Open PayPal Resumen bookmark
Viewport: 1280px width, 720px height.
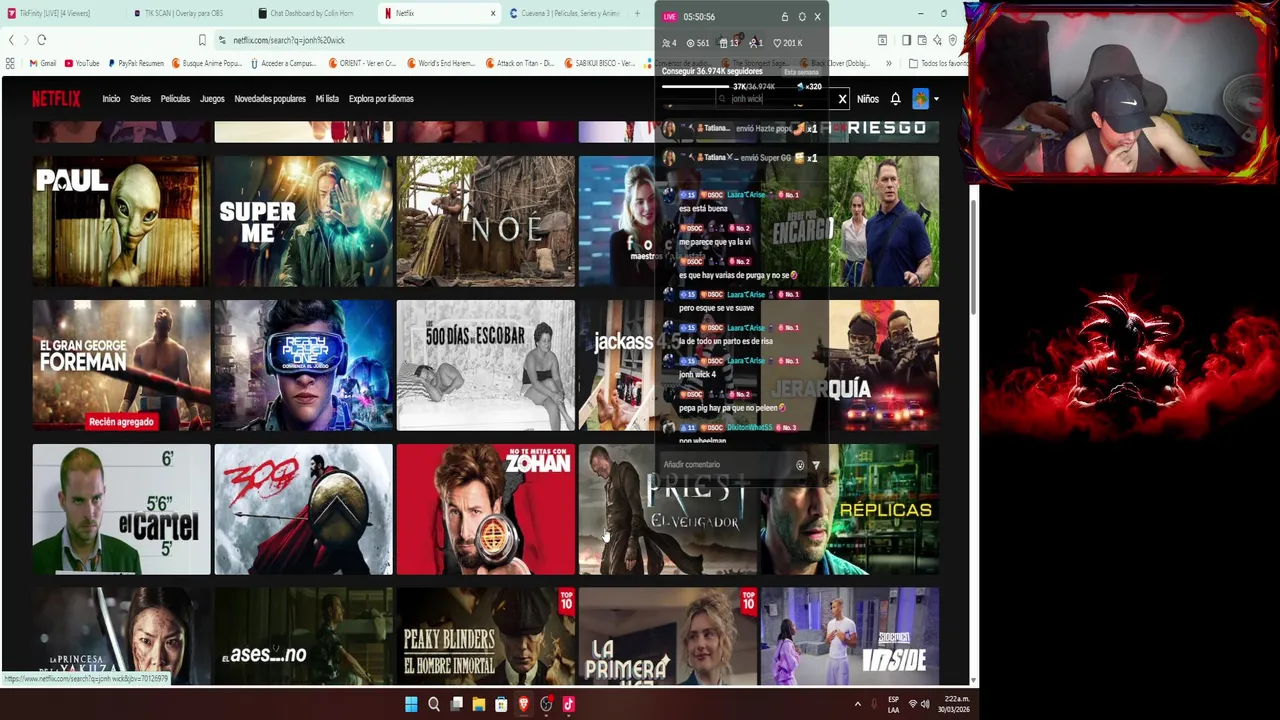click(136, 63)
